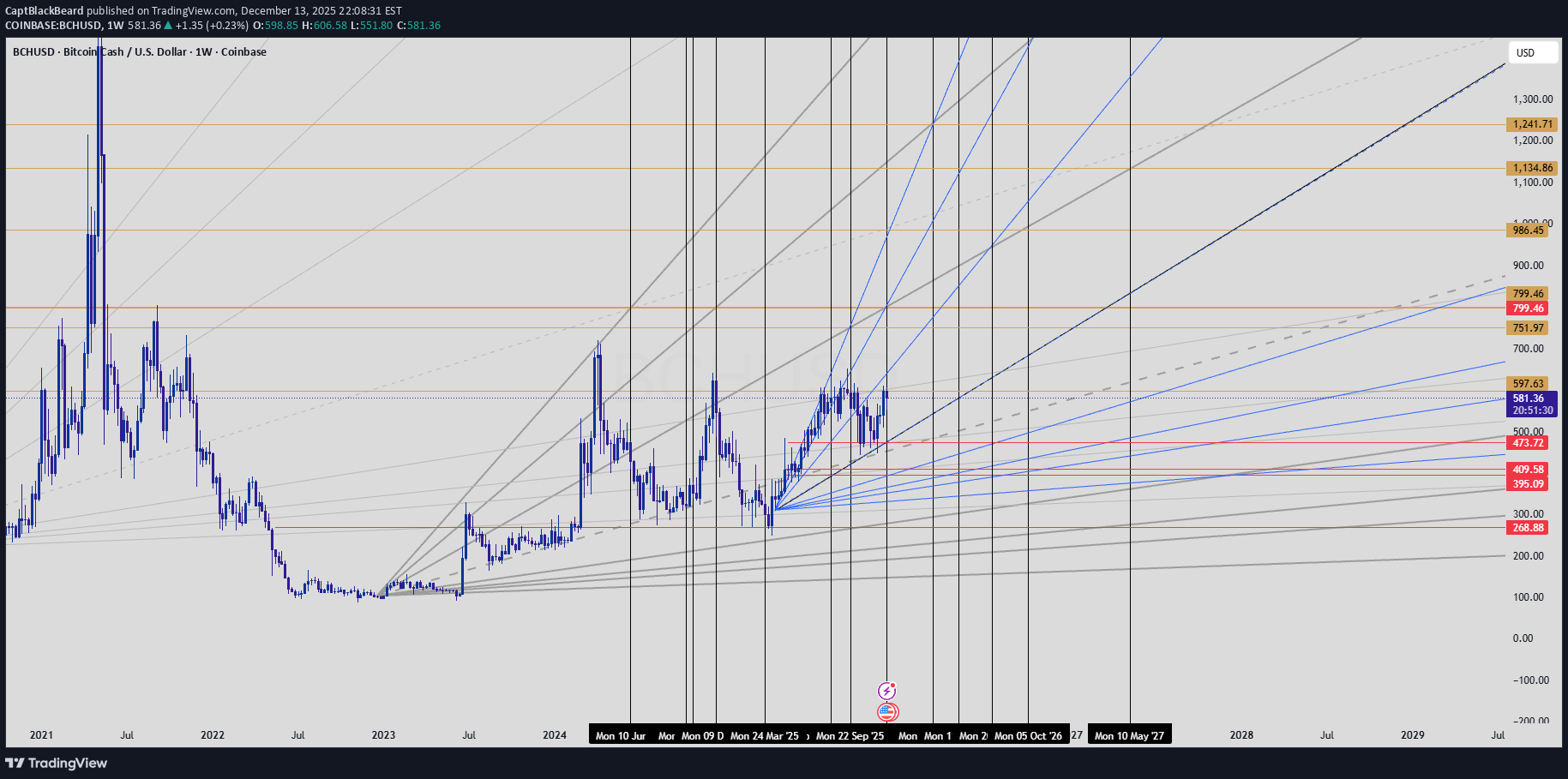Select the 751.97 price level label
Viewport: 1568px width, 779px height.
coord(1528,328)
